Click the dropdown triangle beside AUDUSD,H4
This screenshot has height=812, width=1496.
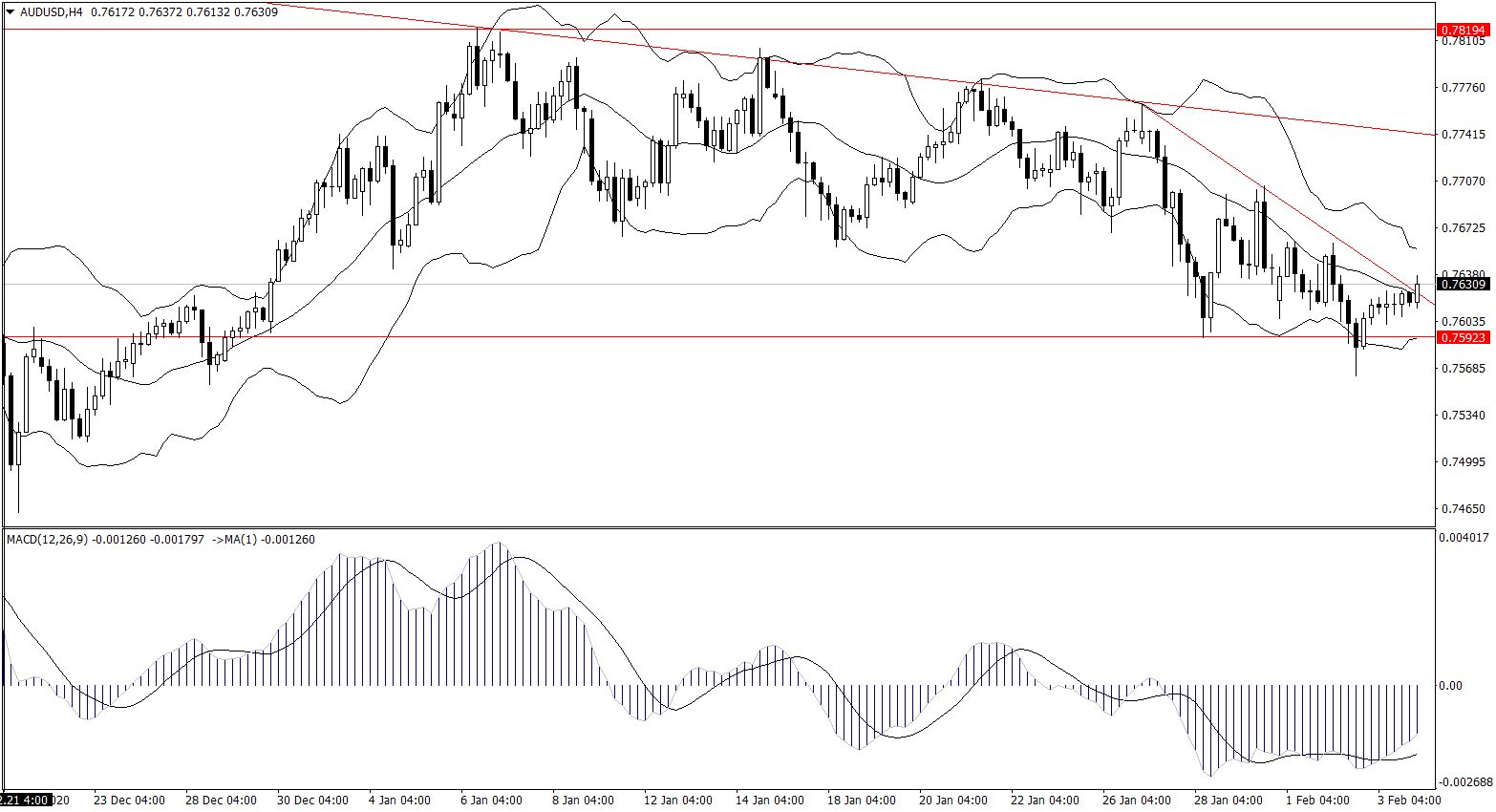[11, 12]
